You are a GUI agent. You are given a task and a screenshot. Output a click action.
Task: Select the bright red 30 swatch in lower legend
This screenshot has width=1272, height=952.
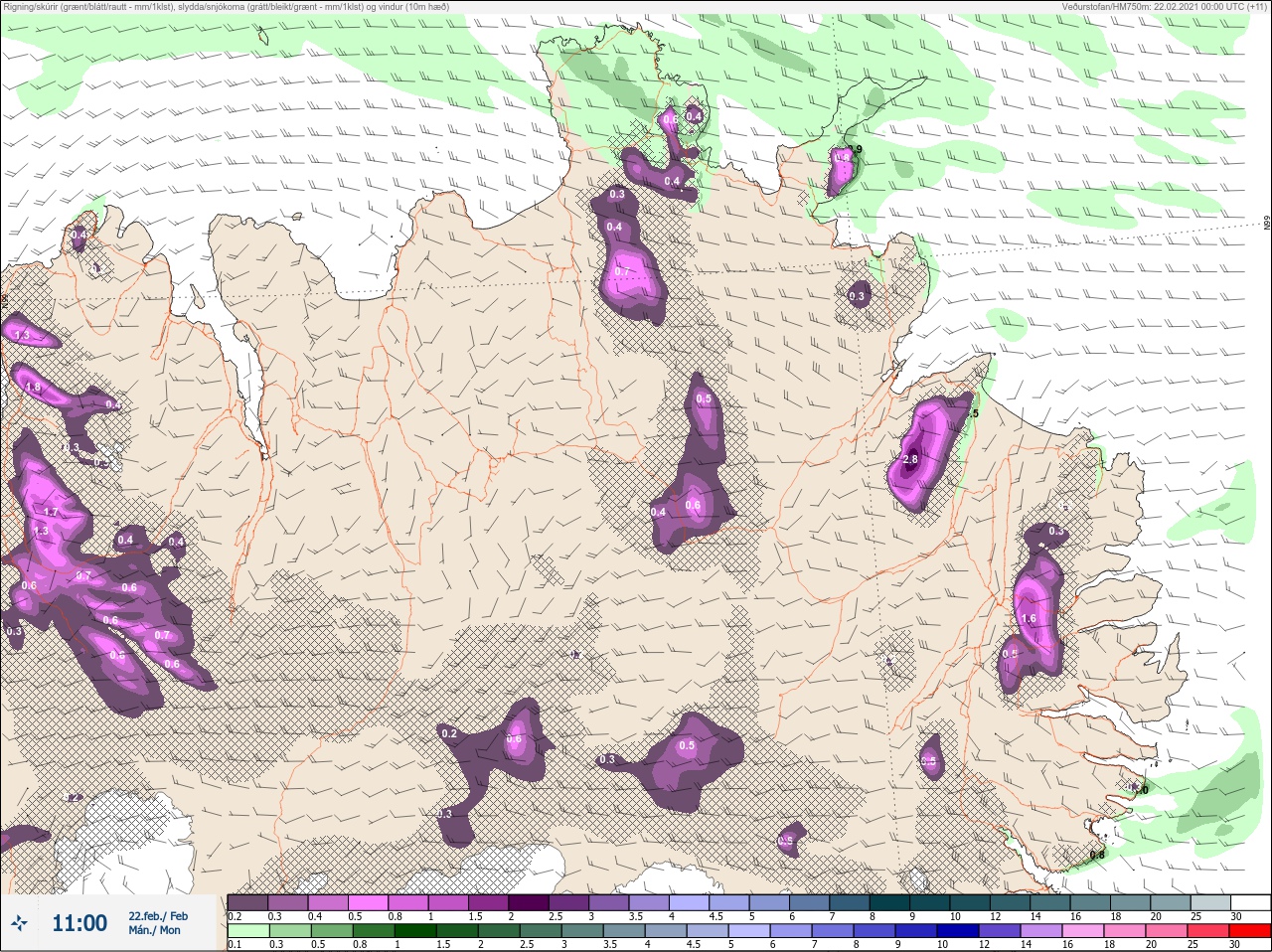coord(1250,932)
